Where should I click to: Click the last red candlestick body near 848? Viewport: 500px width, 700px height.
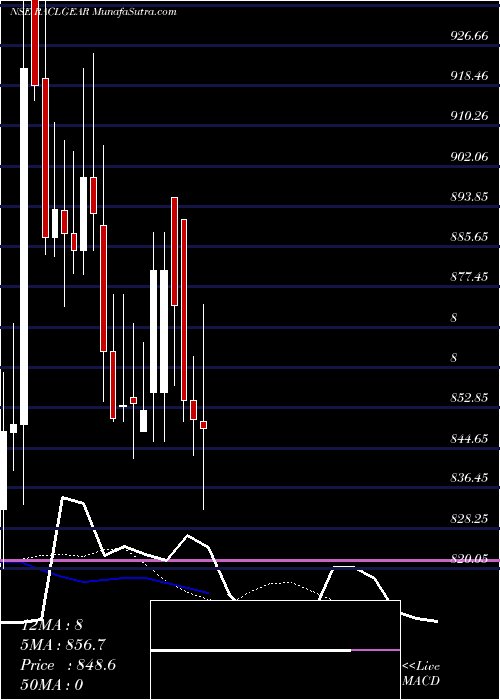point(204,425)
